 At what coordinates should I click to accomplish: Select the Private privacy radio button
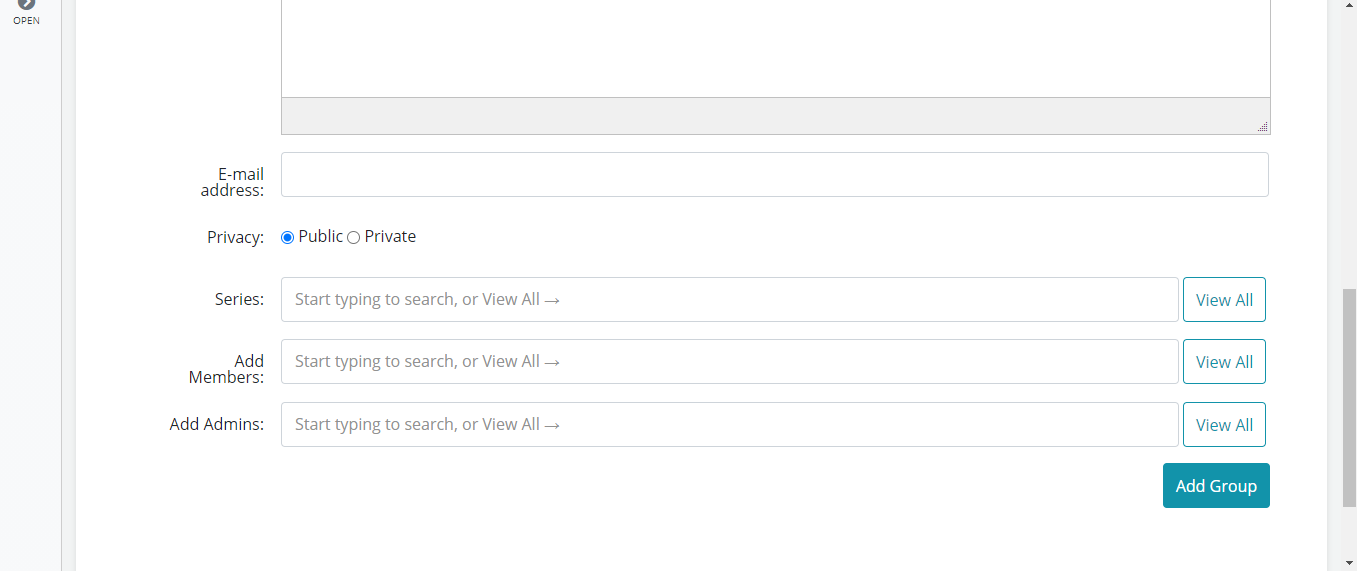point(353,237)
